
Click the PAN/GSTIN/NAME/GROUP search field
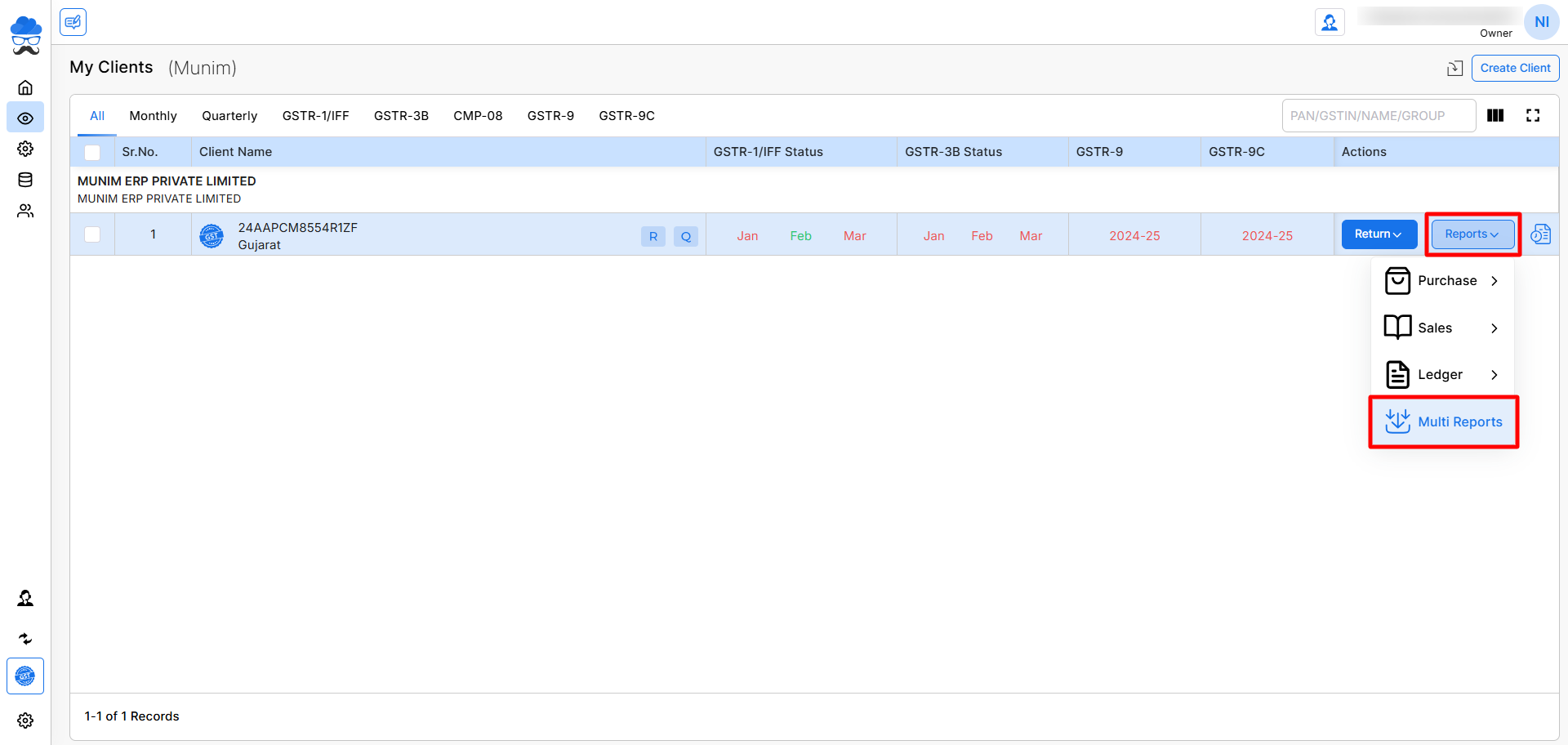coord(1378,116)
